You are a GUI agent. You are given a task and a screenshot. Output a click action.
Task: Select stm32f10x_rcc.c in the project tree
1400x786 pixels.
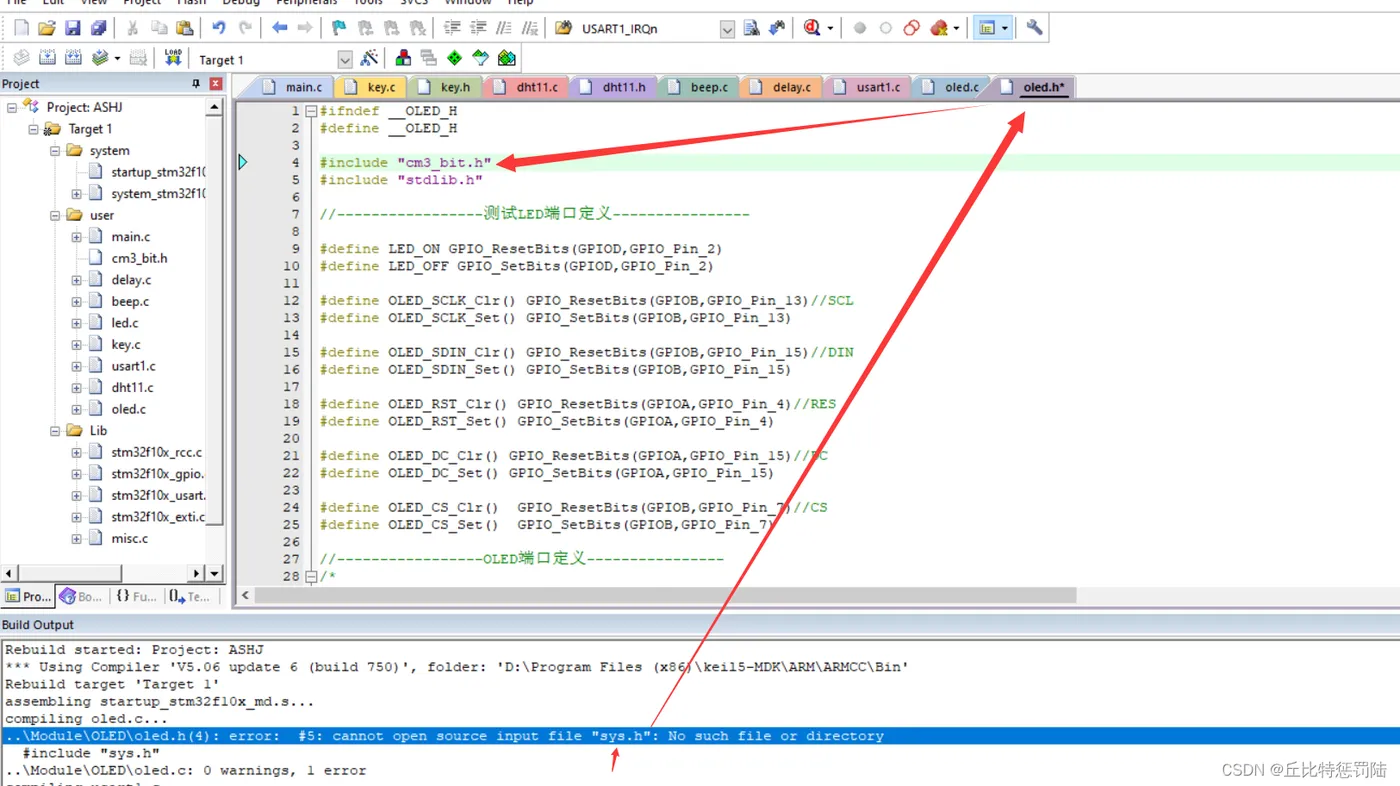click(x=156, y=452)
